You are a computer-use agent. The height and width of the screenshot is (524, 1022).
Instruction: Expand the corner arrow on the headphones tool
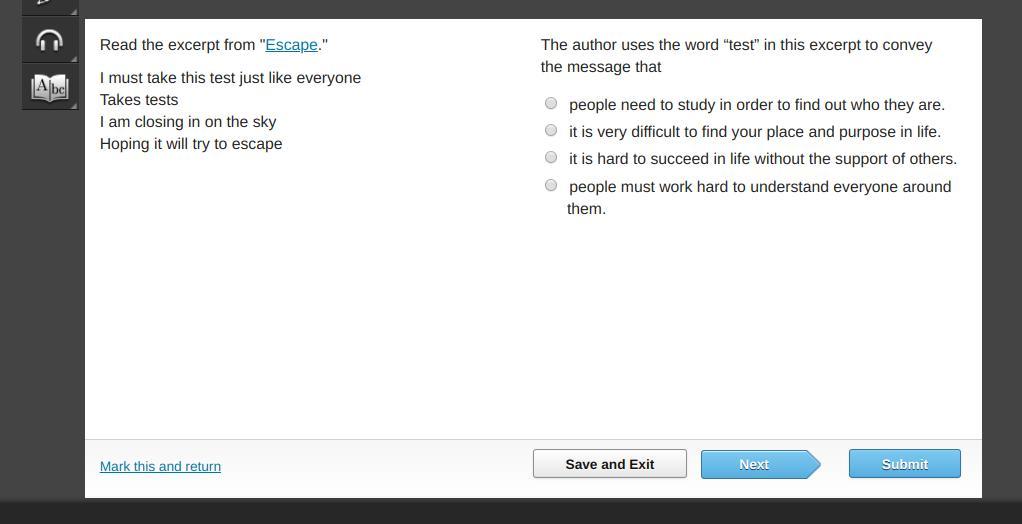(73, 57)
